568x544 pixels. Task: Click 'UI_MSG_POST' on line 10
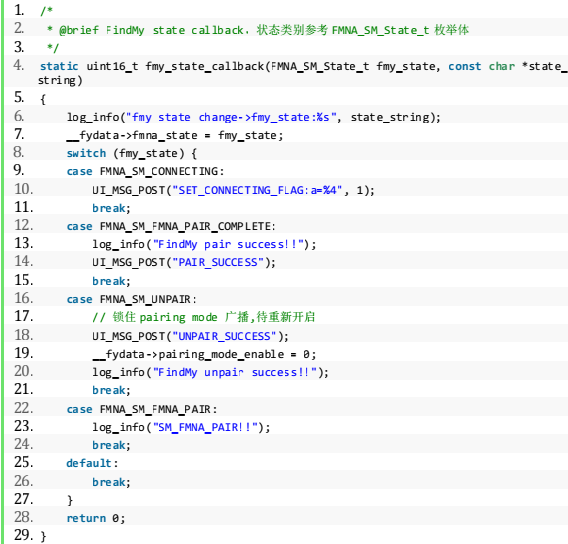click(x=129, y=190)
